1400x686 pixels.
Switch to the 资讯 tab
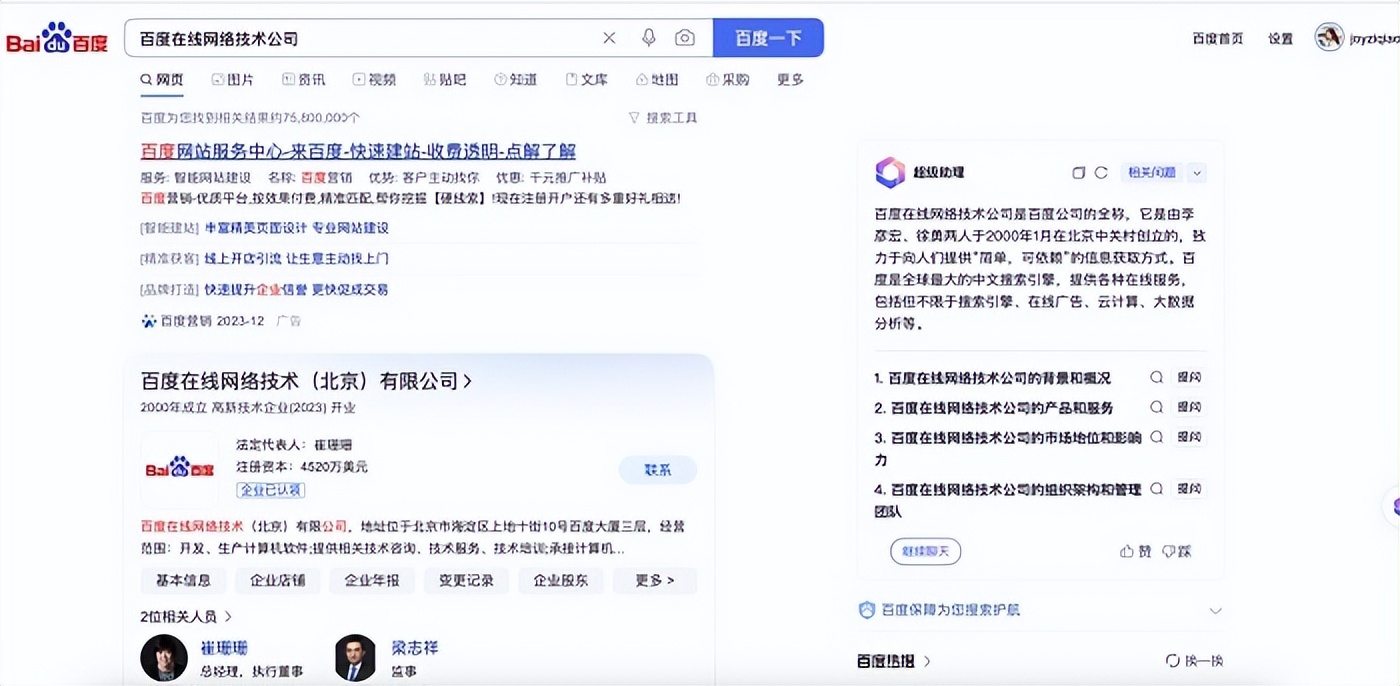(x=304, y=80)
